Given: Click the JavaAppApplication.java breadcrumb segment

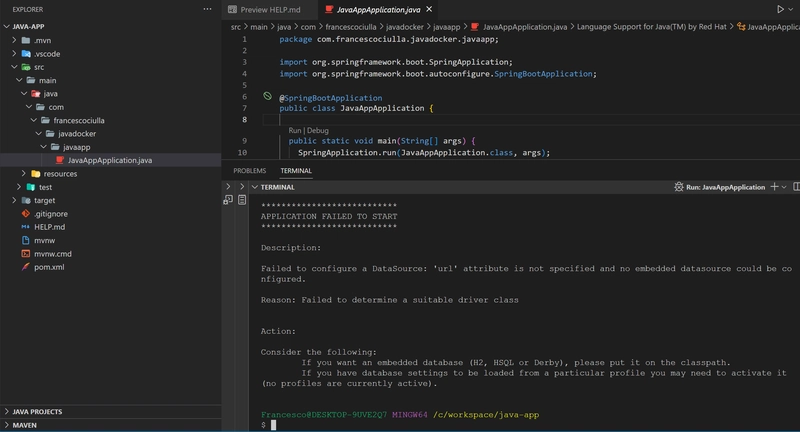Looking at the screenshot, I should pyautogui.click(x=524, y=27).
